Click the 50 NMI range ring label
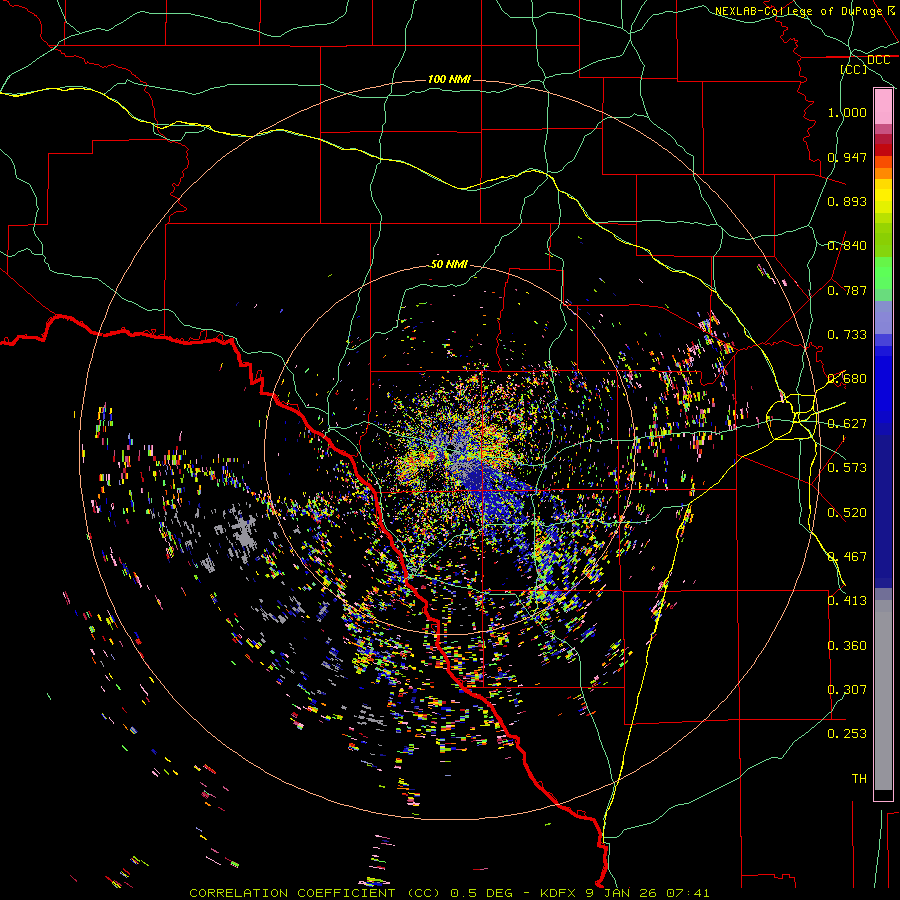 coord(449,264)
